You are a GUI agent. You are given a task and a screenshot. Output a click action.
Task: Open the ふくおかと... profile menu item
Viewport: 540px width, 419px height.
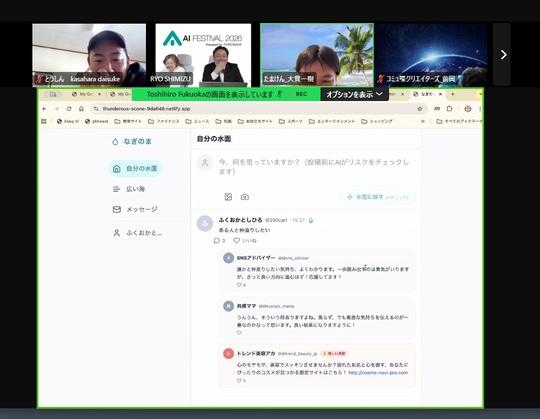137,233
